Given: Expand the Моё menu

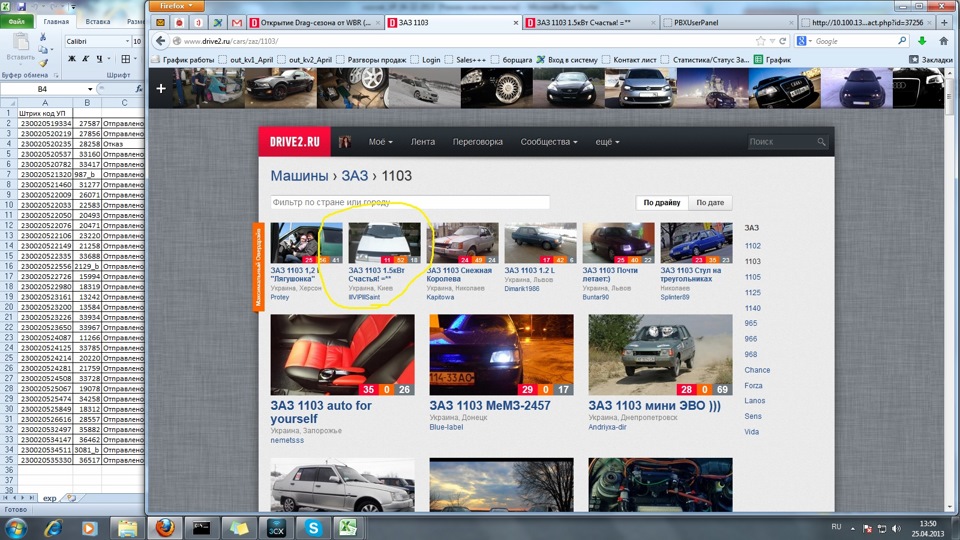Looking at the screenshot, I should click(380, 141).
